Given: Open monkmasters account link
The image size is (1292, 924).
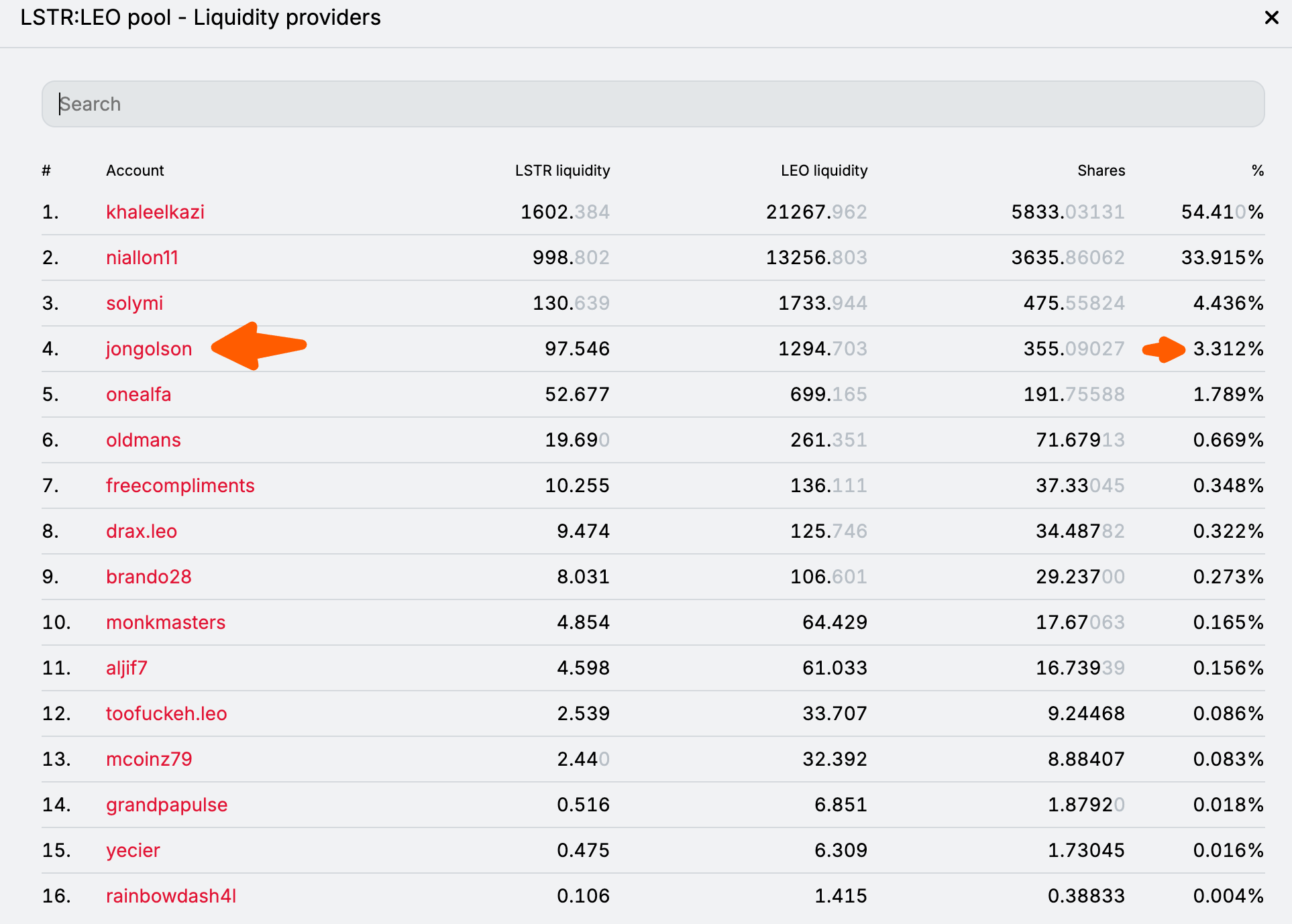Looking at the screenshot, I should (x=166, y=622).
